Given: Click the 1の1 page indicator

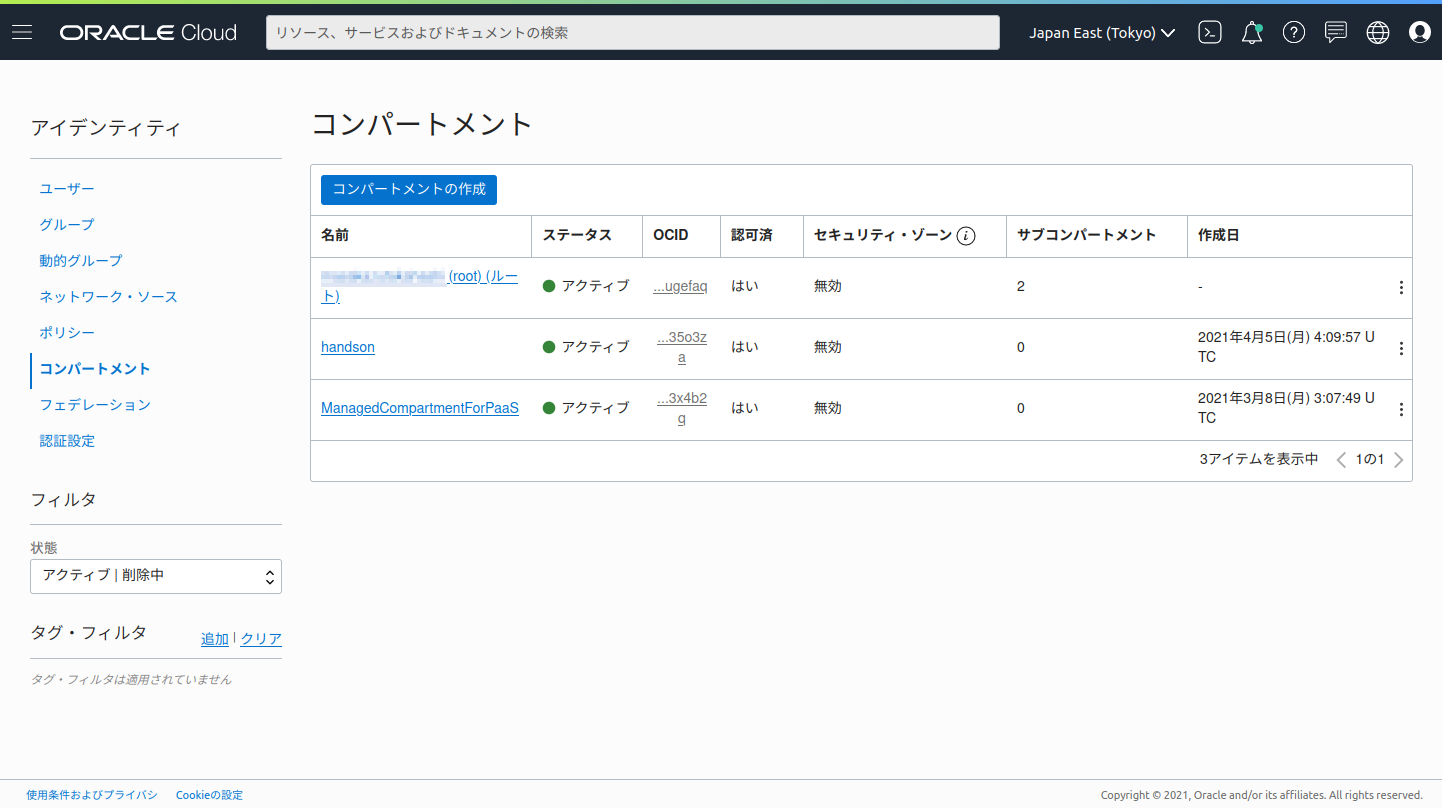Looking at the screenshot, I should (1370, 460).
